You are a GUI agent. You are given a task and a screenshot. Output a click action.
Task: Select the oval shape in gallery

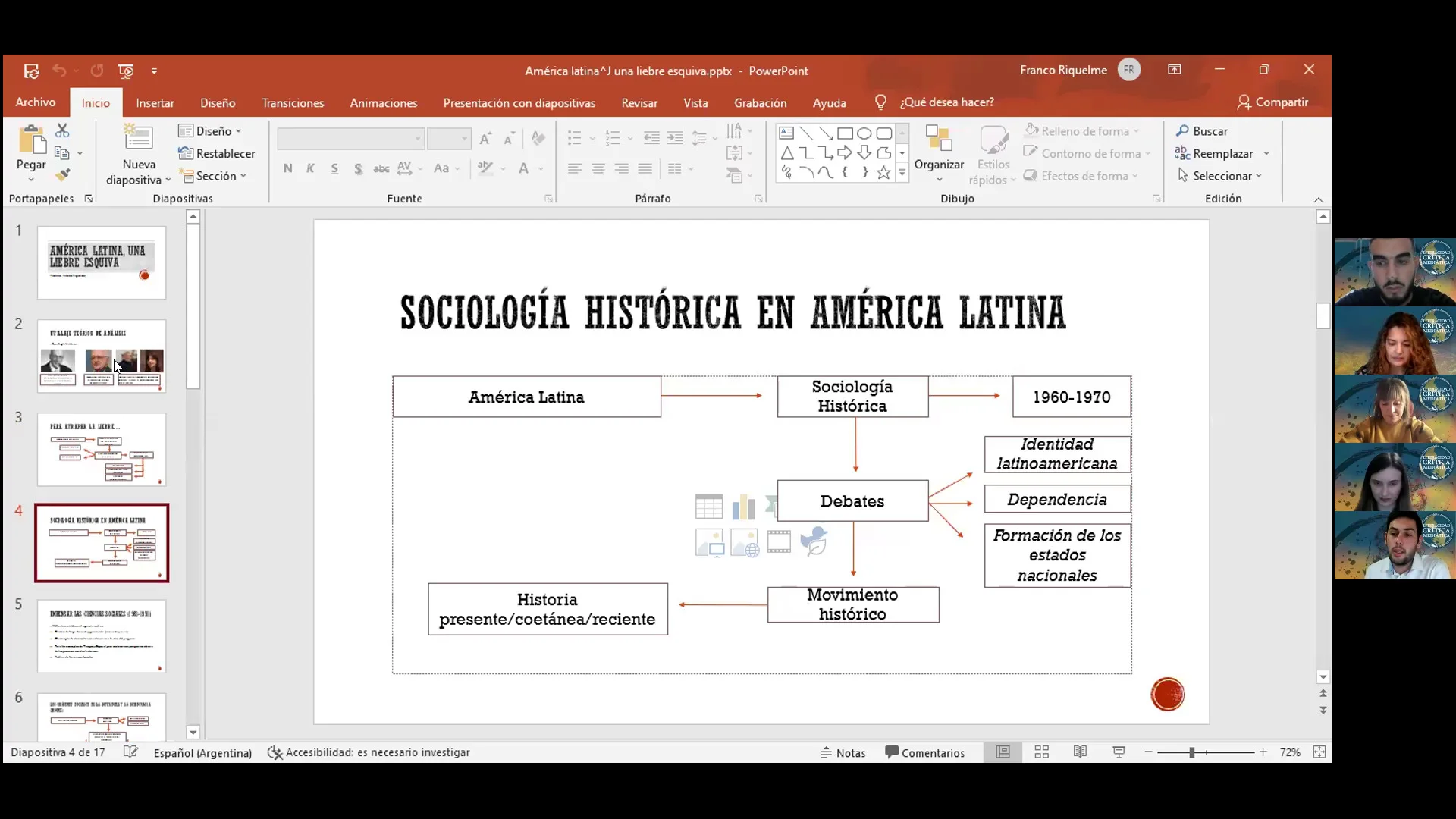[x=864, y=133]
